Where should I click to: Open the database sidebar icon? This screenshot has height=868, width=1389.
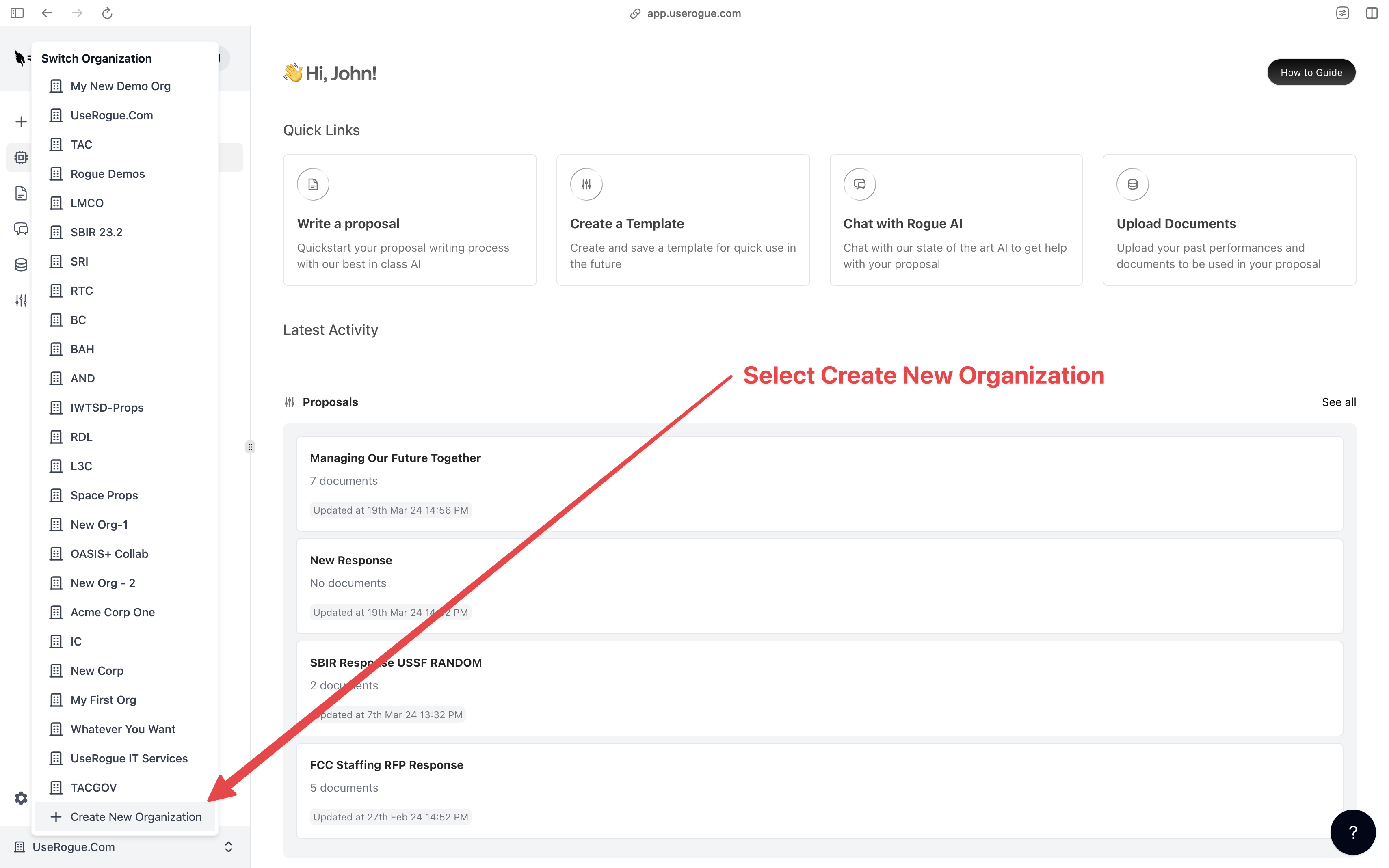point(21,265)
